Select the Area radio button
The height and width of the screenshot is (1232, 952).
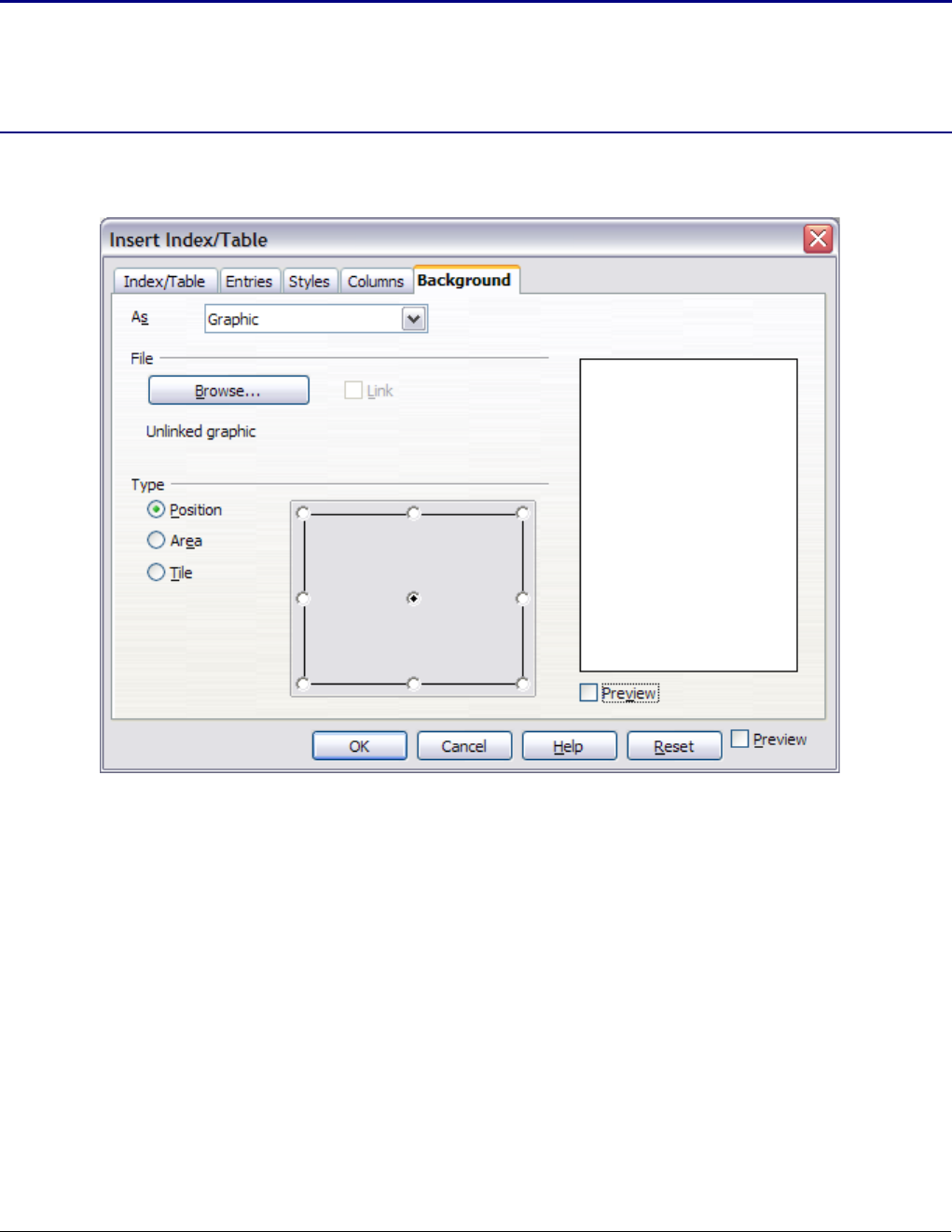[x=157, y=541]
